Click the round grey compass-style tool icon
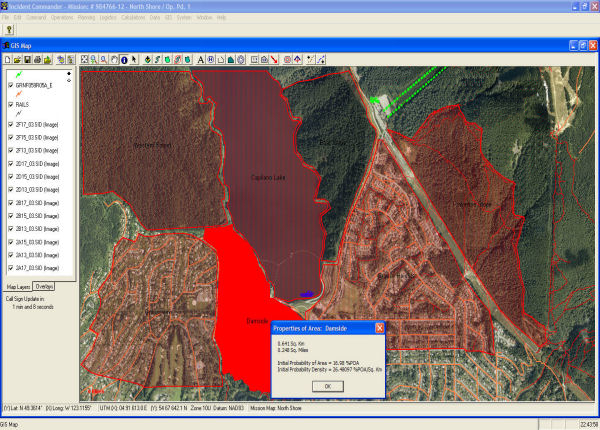This screenshot has height=430, width=600. [241, 60]
